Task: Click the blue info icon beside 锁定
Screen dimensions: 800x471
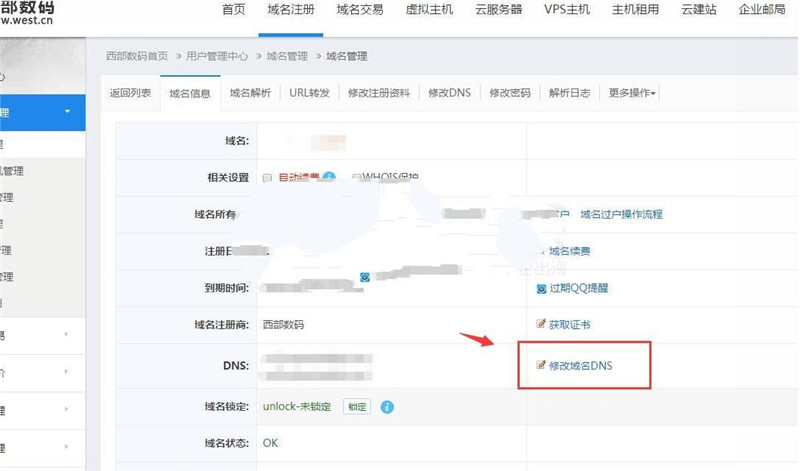Action: coord(387,407)
